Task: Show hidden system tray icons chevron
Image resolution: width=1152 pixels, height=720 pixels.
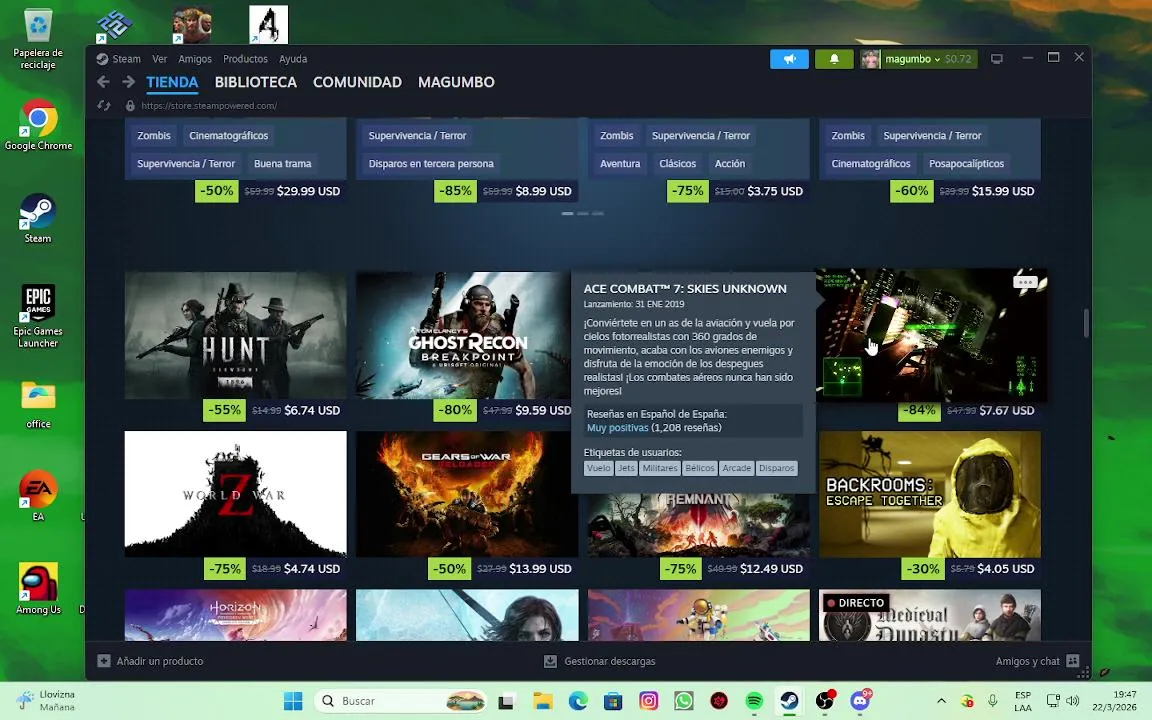Action: coord(941,701)
